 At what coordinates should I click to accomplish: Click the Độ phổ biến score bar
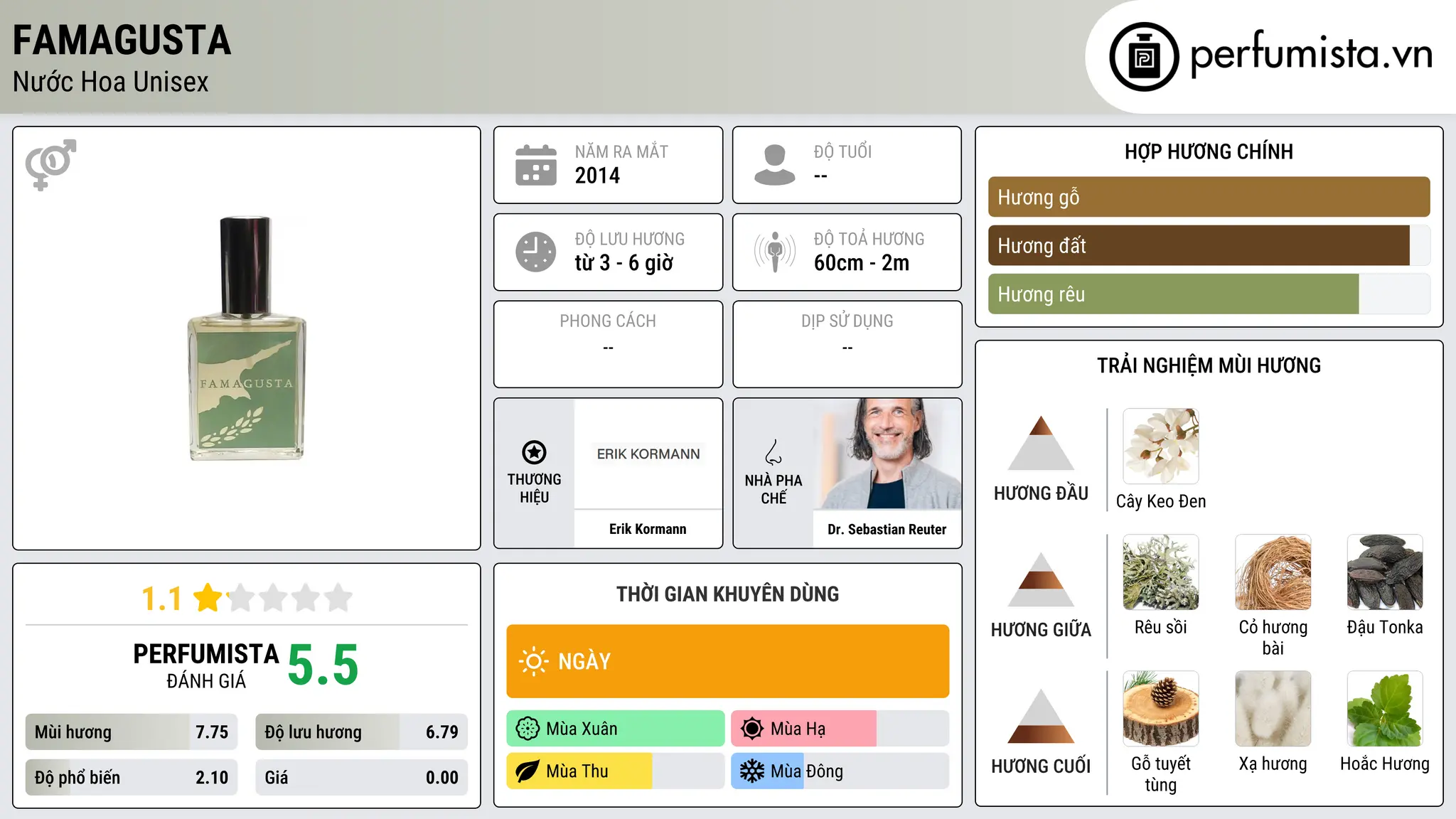[x=132, y=777]
